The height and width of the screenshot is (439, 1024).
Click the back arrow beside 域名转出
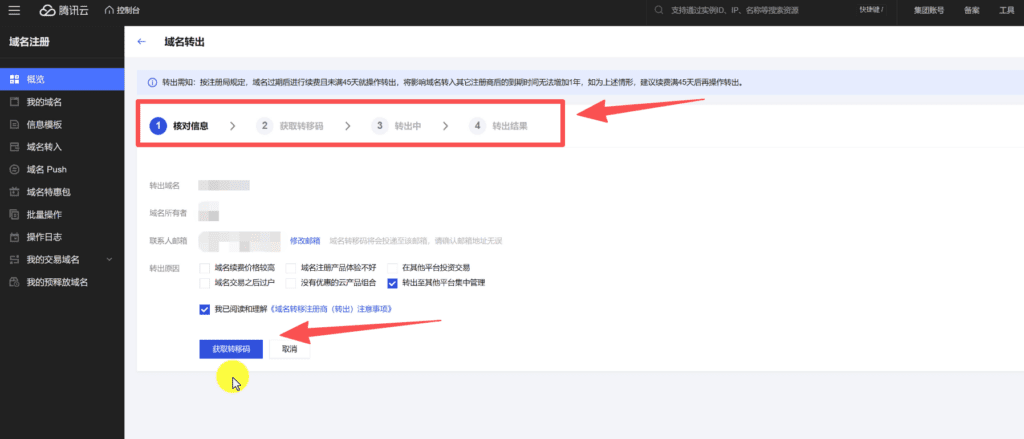click(141, 42)
